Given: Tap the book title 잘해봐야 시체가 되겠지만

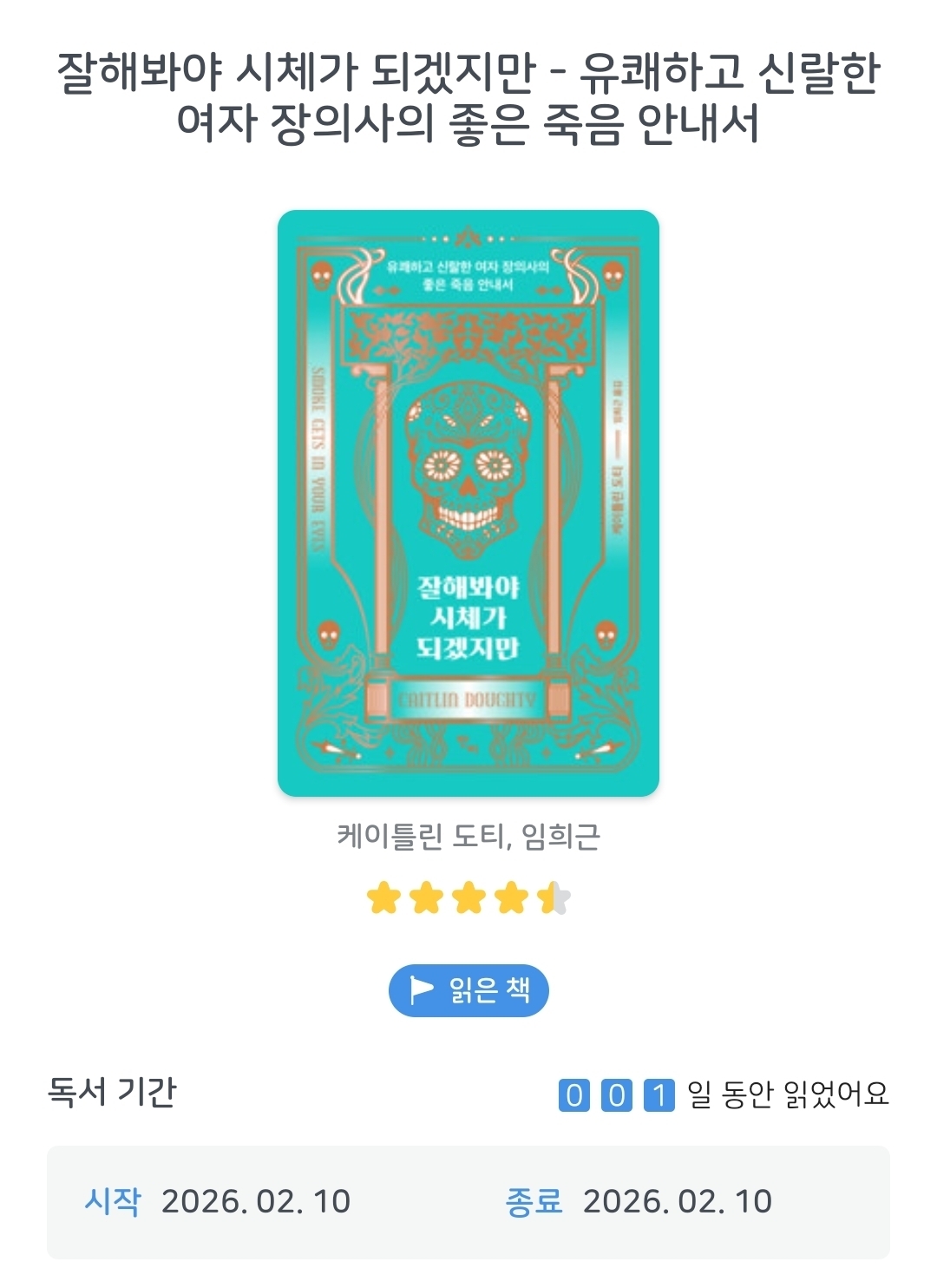Looking at the screenshot, I should [297, 73].
